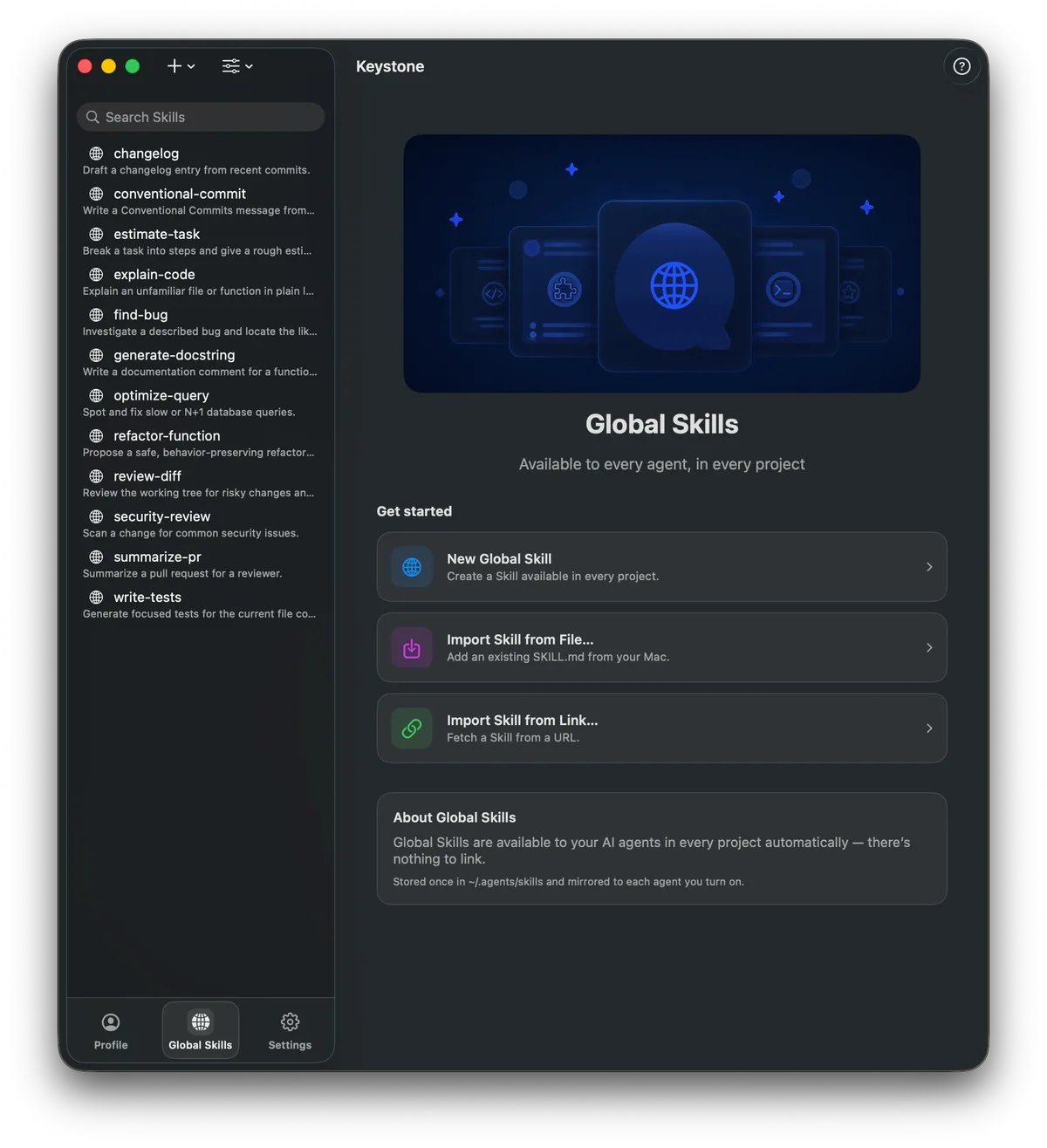Click chevron on Import Skill from Link row

929,728
